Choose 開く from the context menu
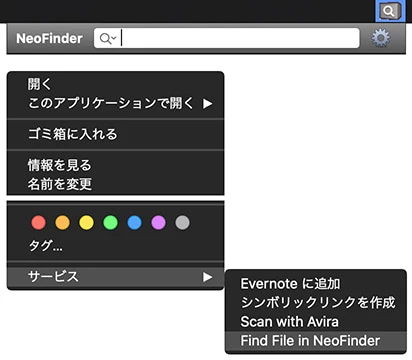 (115, 84)
